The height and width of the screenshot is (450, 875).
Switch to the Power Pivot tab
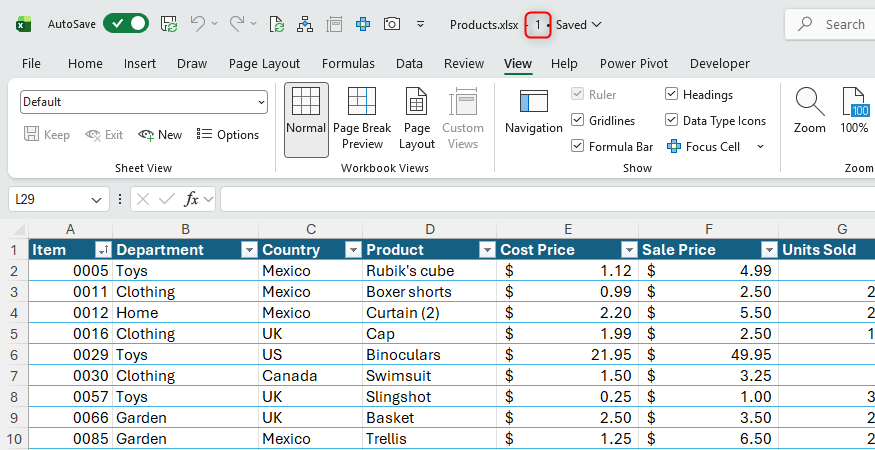coord(634,64)
